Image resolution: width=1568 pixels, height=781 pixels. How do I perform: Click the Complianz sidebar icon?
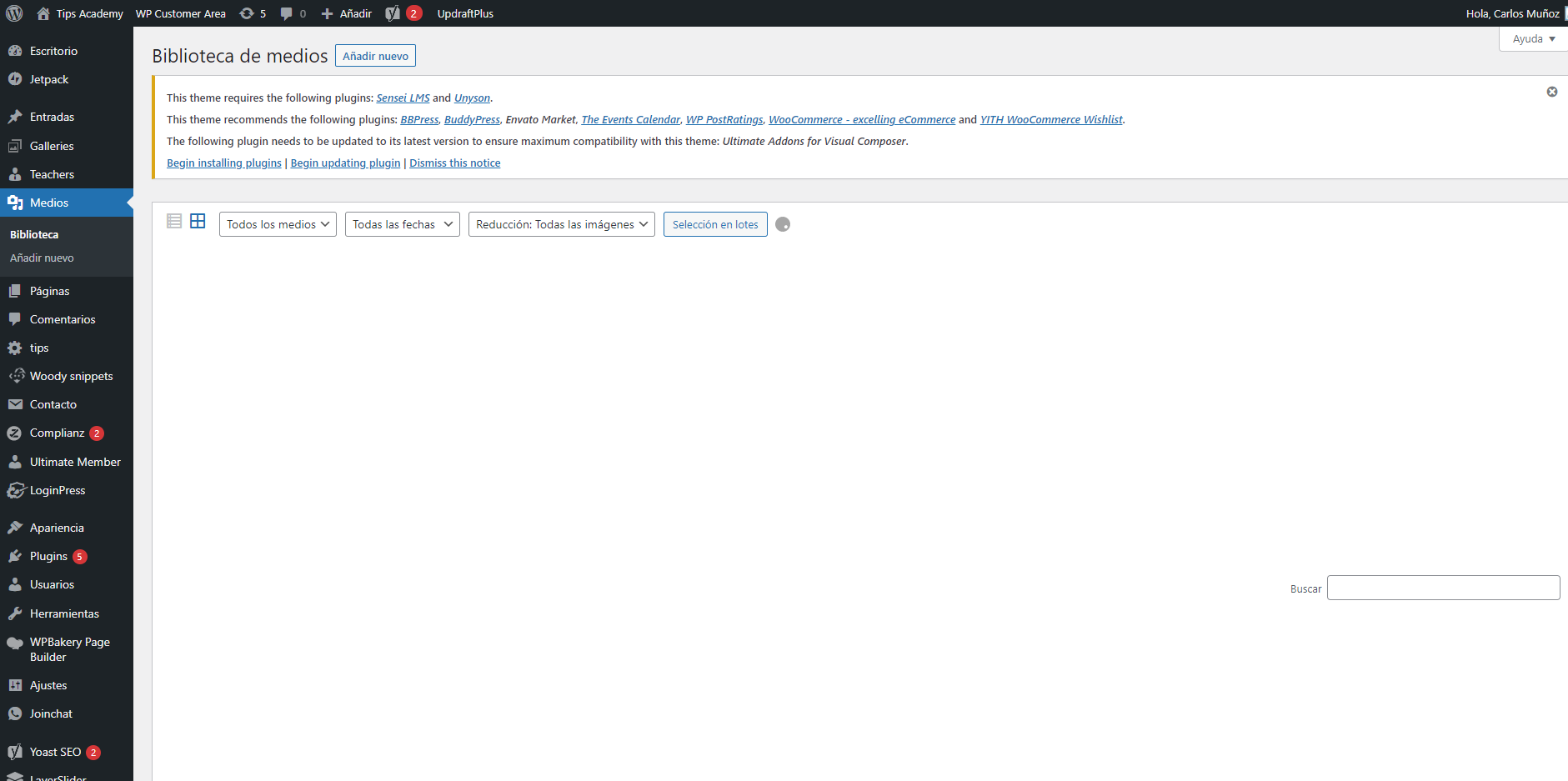point(15,433)
